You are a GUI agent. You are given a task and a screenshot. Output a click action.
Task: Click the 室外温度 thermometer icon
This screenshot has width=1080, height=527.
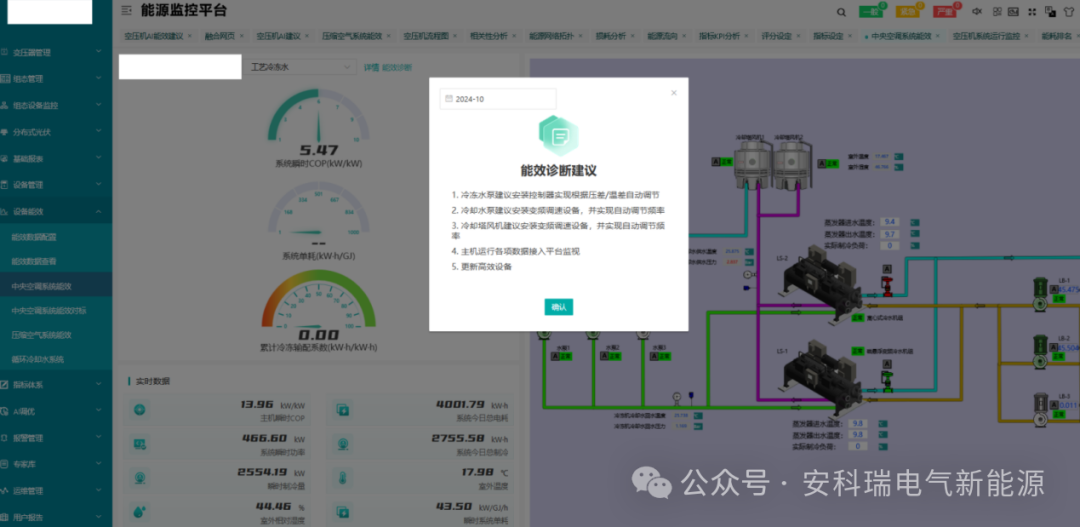pos(342,477)
